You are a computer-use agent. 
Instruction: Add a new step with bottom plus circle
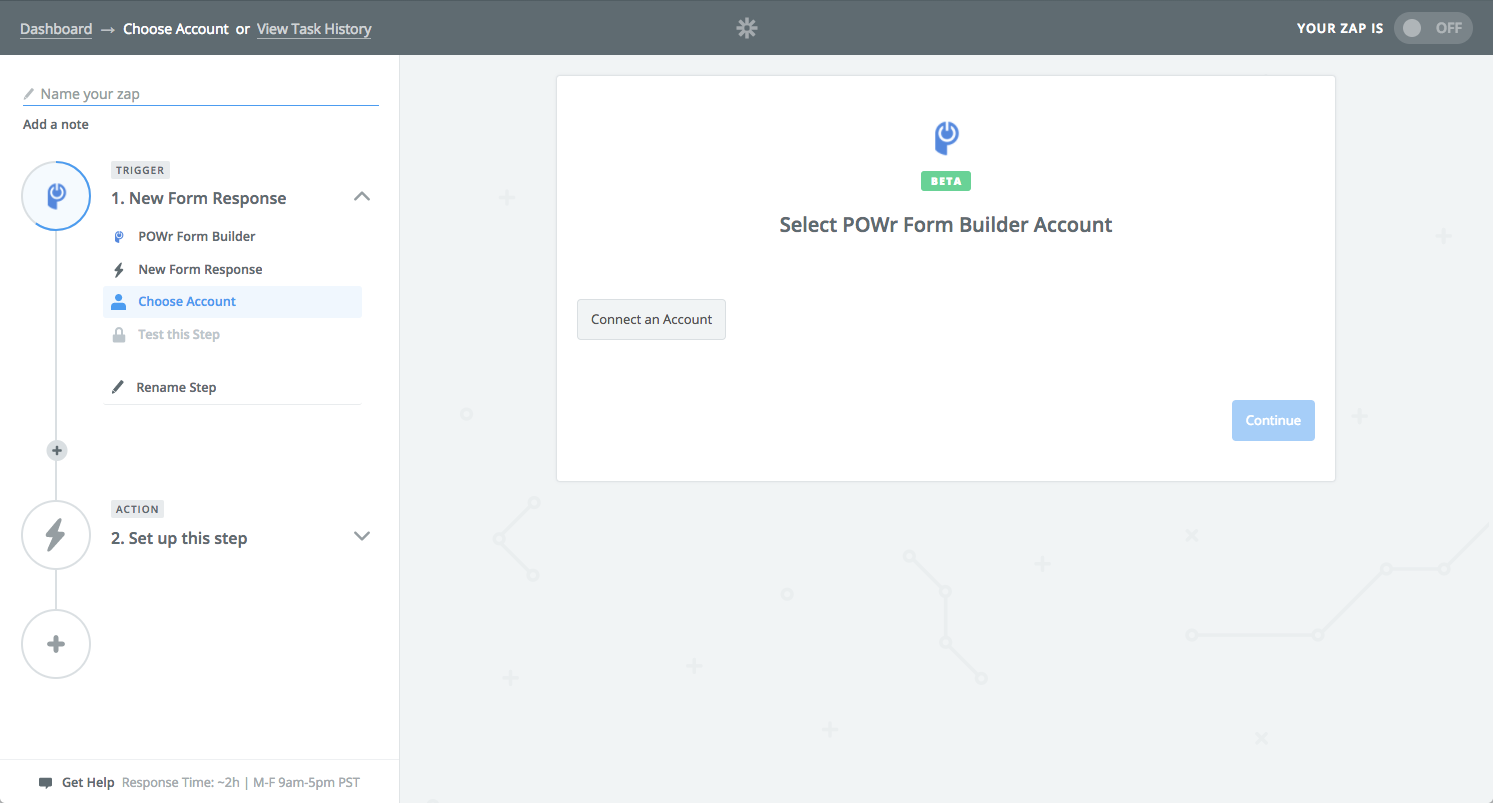[x=56, y=644]
